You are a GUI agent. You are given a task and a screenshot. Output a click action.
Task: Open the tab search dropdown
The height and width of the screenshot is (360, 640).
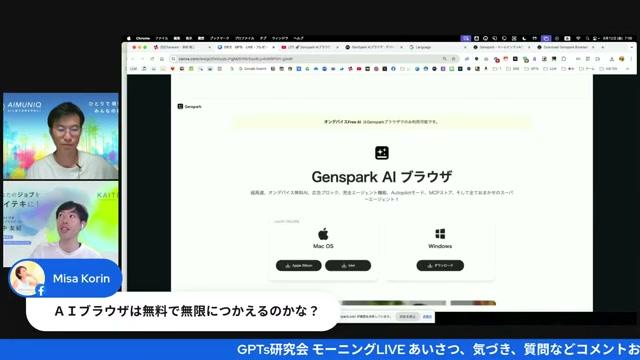631,47
